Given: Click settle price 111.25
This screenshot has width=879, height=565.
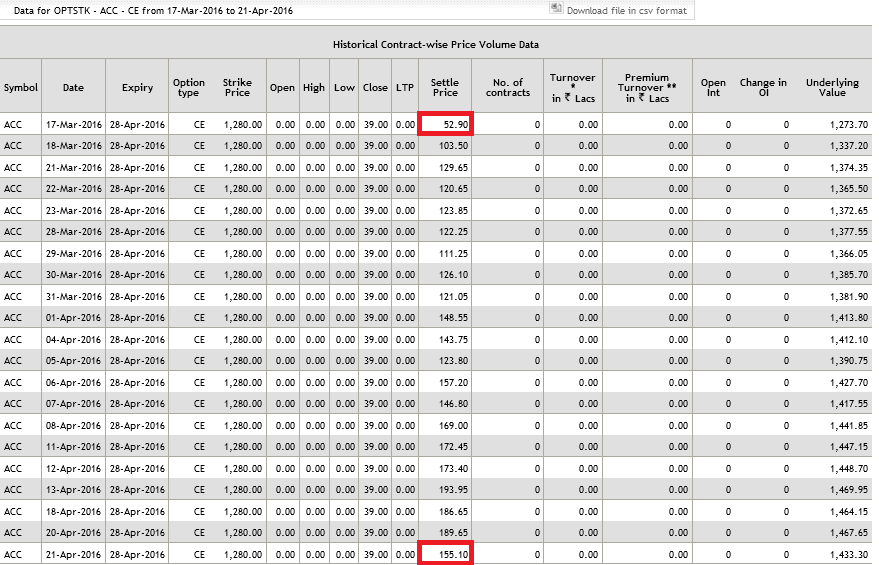Looking at the screenshot, I should (454, 254).
